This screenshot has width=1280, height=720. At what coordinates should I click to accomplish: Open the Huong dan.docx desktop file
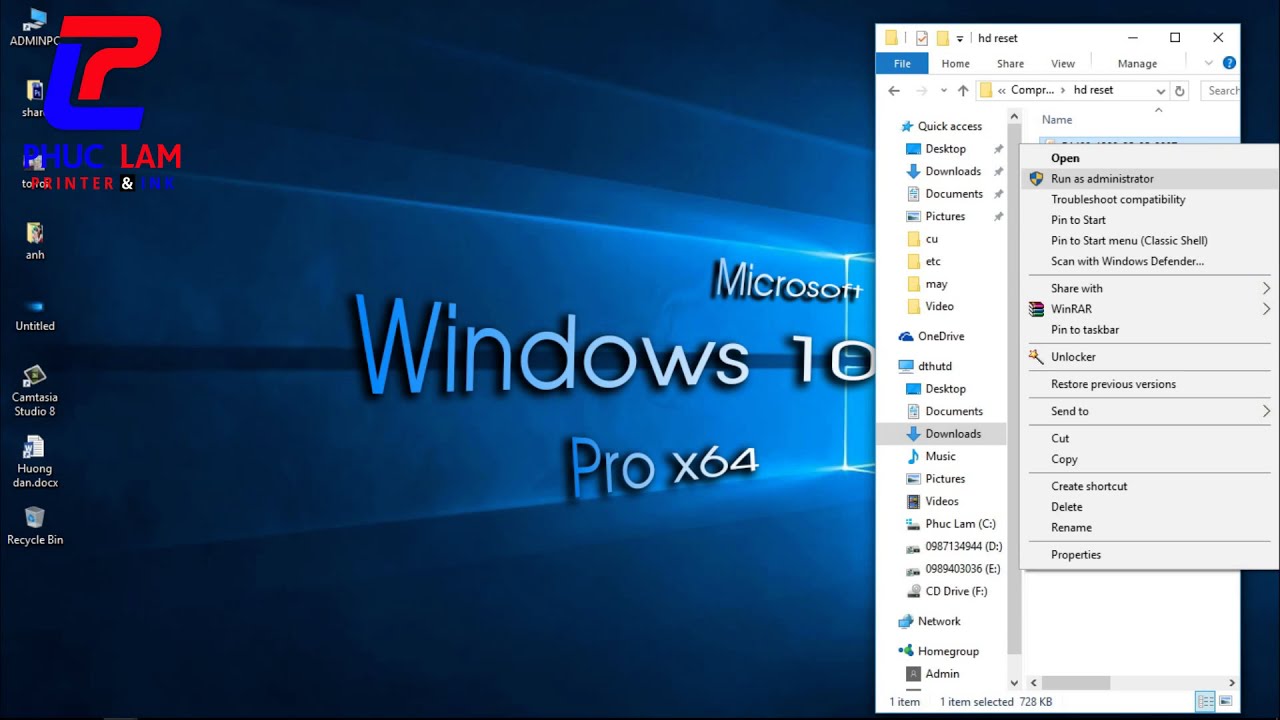35,461
